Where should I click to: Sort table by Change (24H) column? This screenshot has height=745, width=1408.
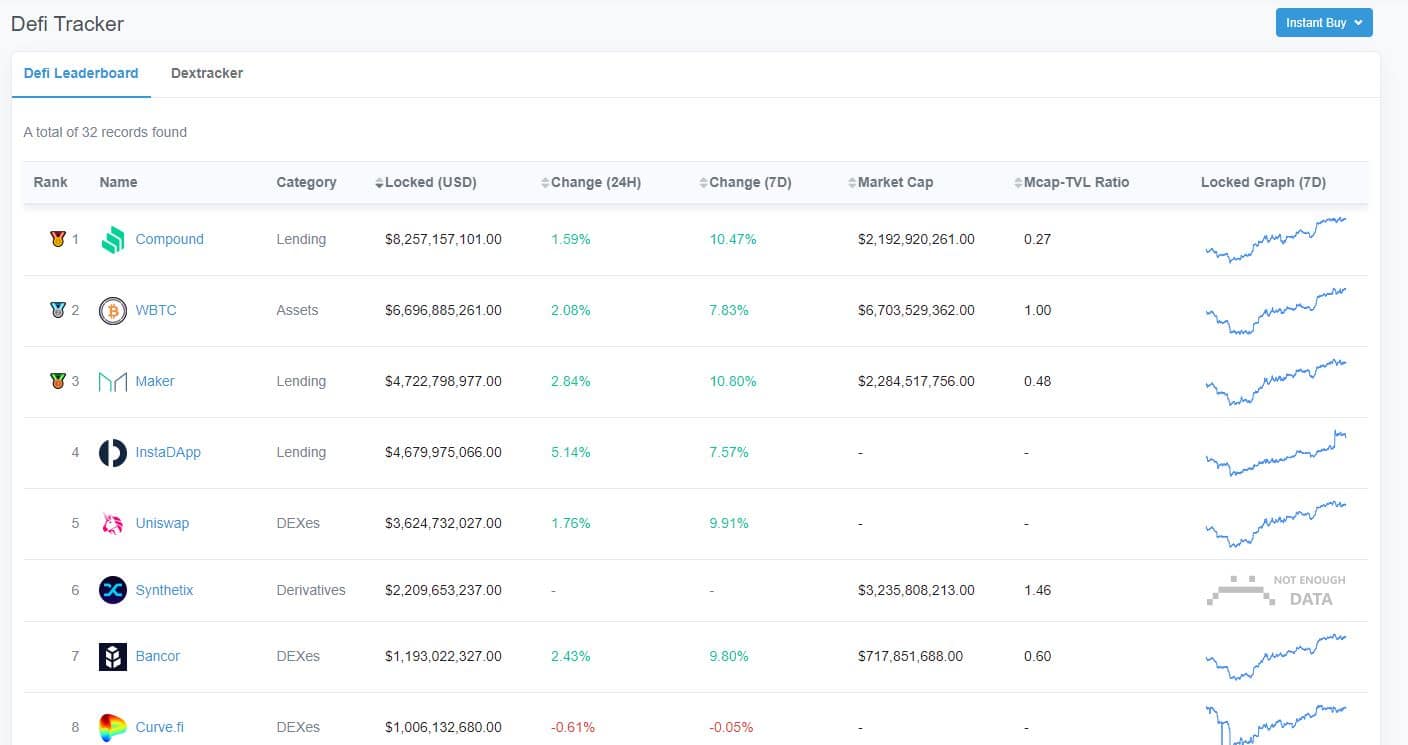pyautogui.click(x=590, y=182)
